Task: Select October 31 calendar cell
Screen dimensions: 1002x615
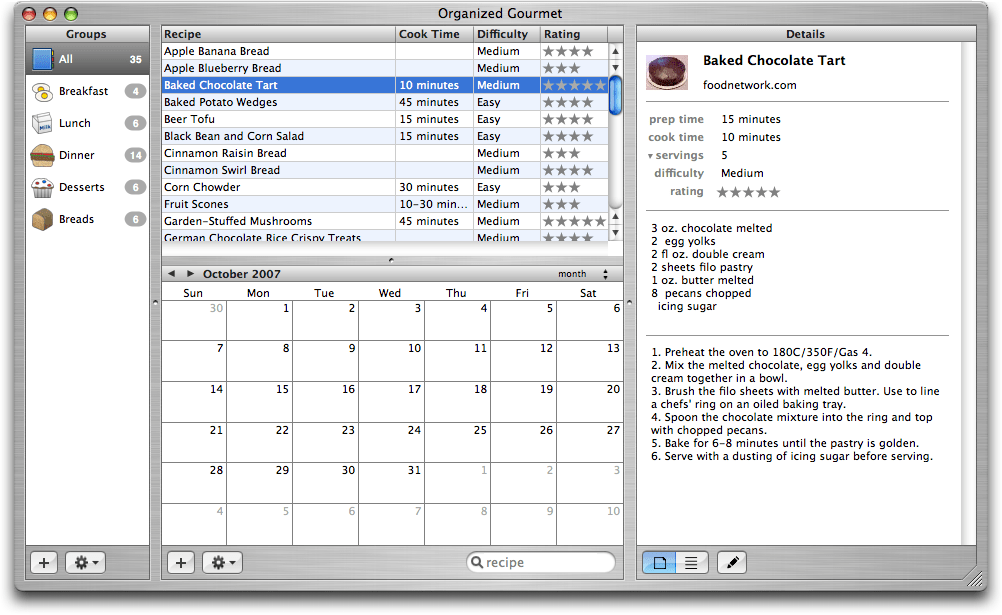Action: coord(391,483)
